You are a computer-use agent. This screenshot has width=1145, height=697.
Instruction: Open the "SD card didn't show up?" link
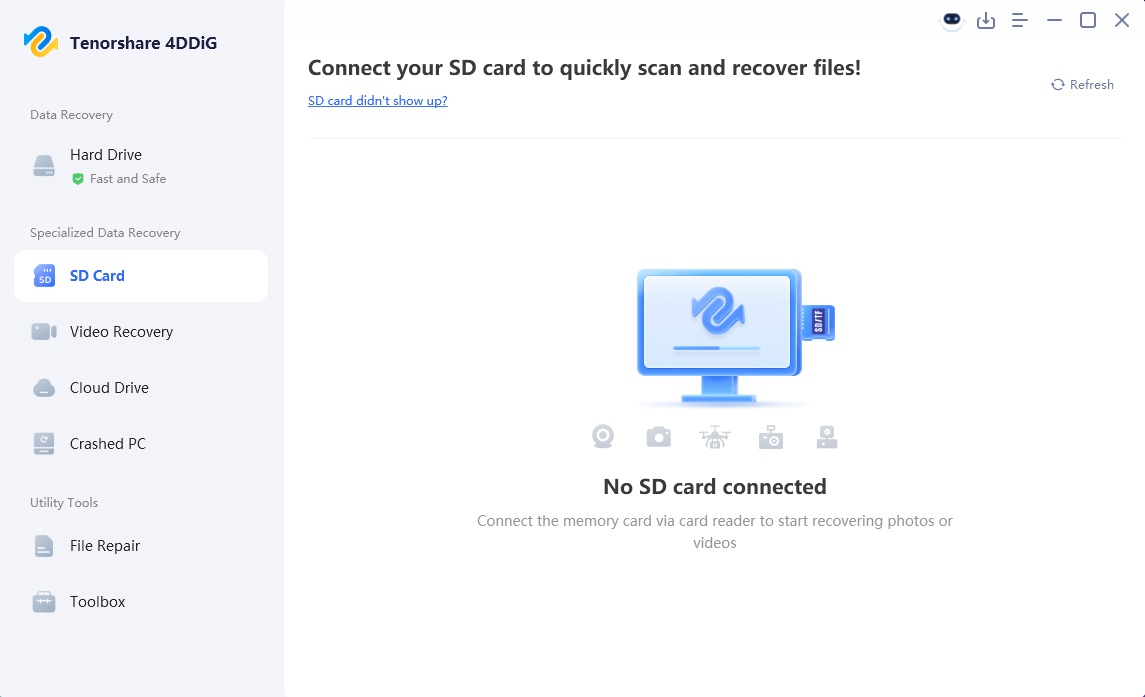tap(377, 101)
